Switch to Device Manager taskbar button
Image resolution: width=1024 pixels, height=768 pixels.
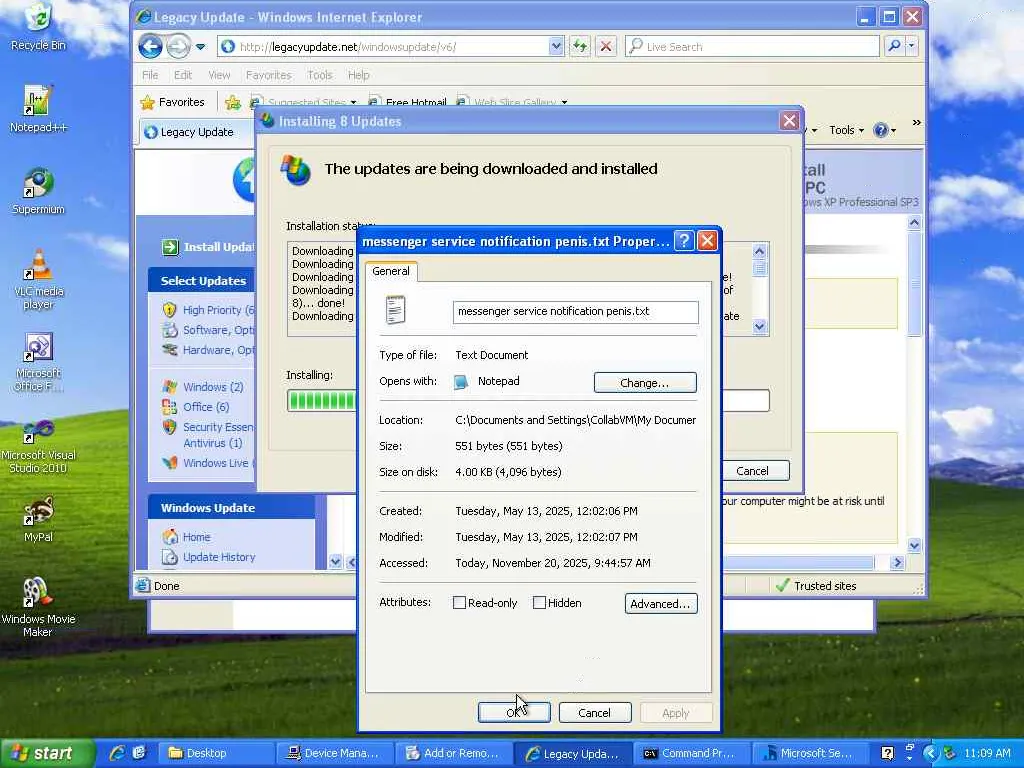(334, 753)
